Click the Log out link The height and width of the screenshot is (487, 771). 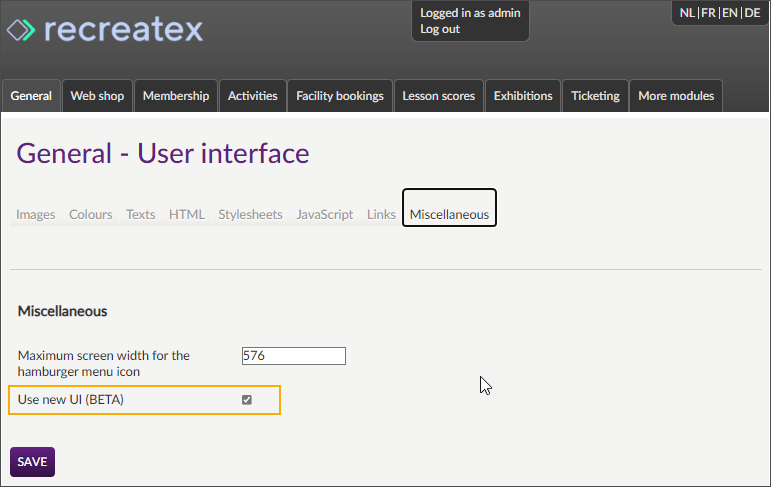(x=440, y=29)
